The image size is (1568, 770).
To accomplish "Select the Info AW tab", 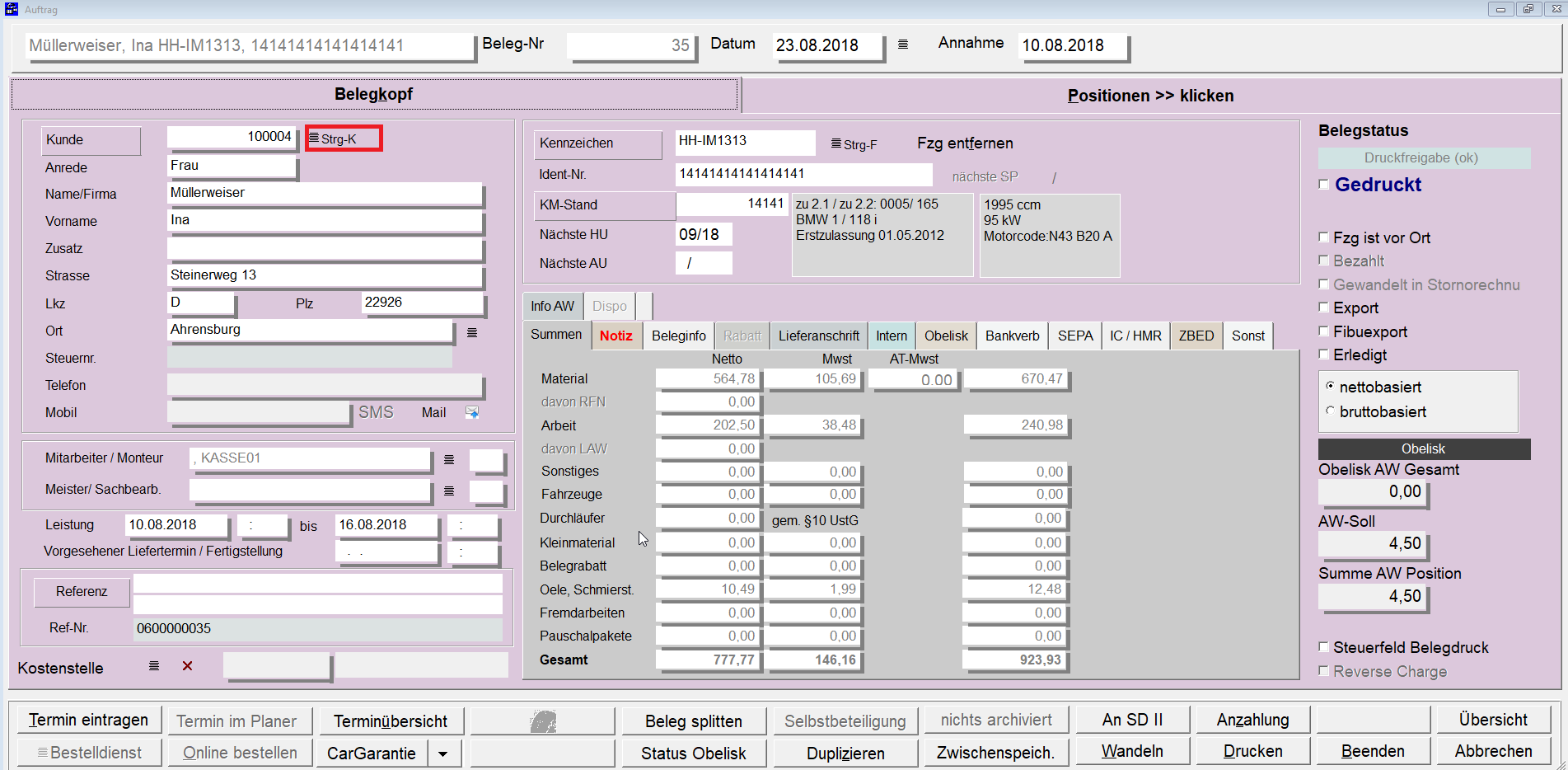I will 553,306.
